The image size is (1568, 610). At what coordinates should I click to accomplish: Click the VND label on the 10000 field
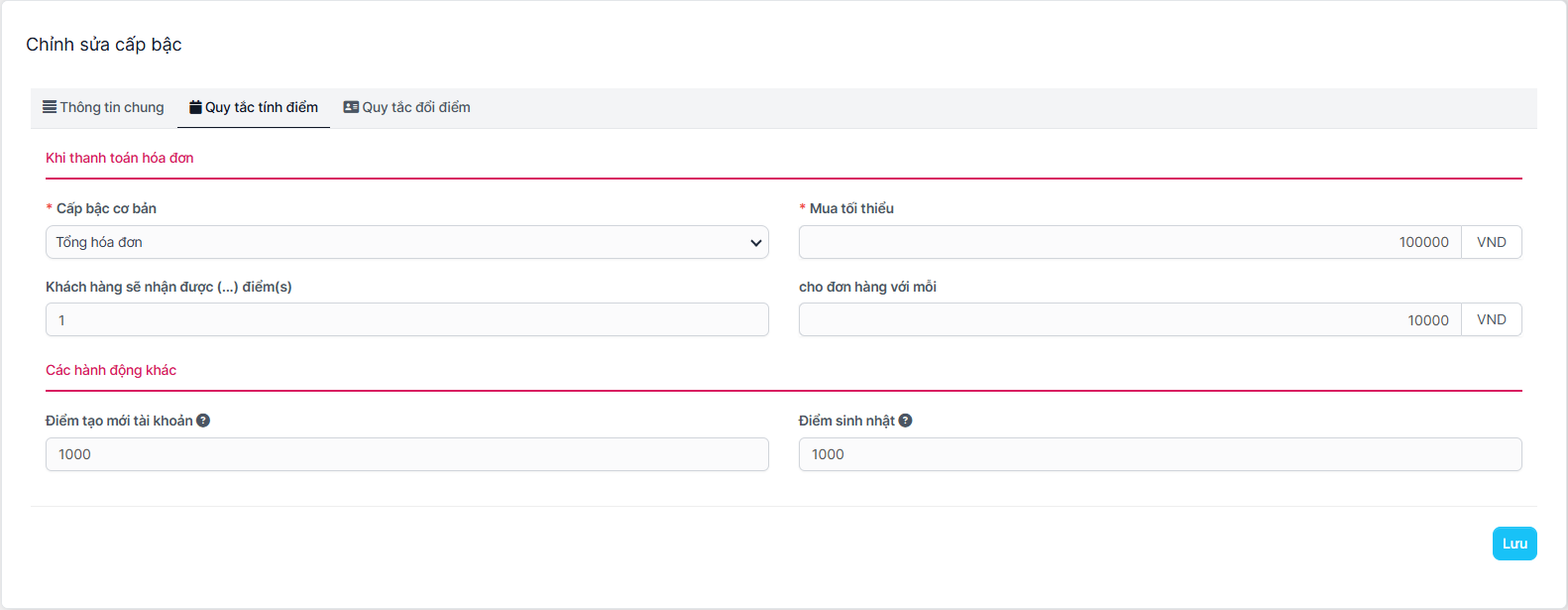1492,318
